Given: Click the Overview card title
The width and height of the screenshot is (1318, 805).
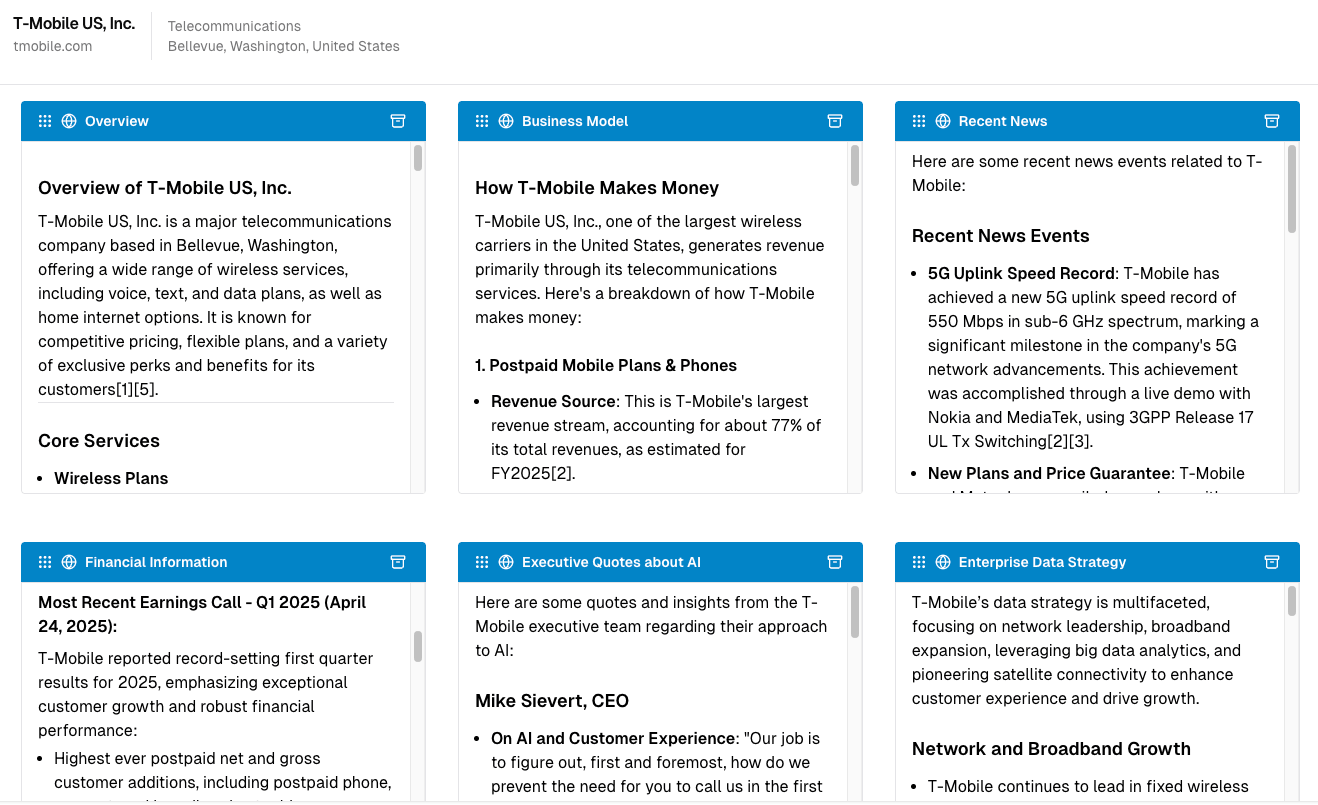Looking at the screenshot, I should (x=117, y=121).
